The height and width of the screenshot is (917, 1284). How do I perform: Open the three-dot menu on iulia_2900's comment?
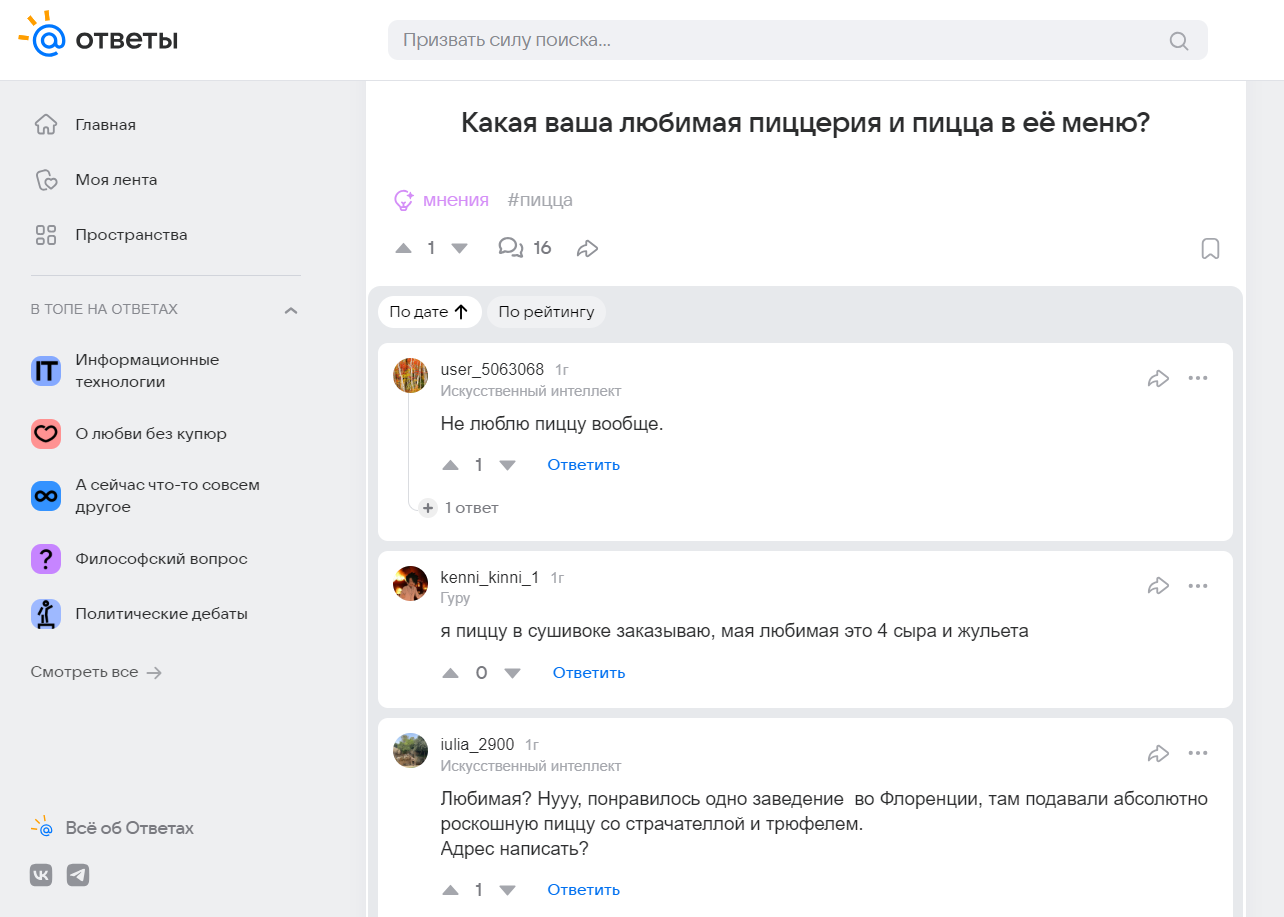click(x=1199, y=752)
